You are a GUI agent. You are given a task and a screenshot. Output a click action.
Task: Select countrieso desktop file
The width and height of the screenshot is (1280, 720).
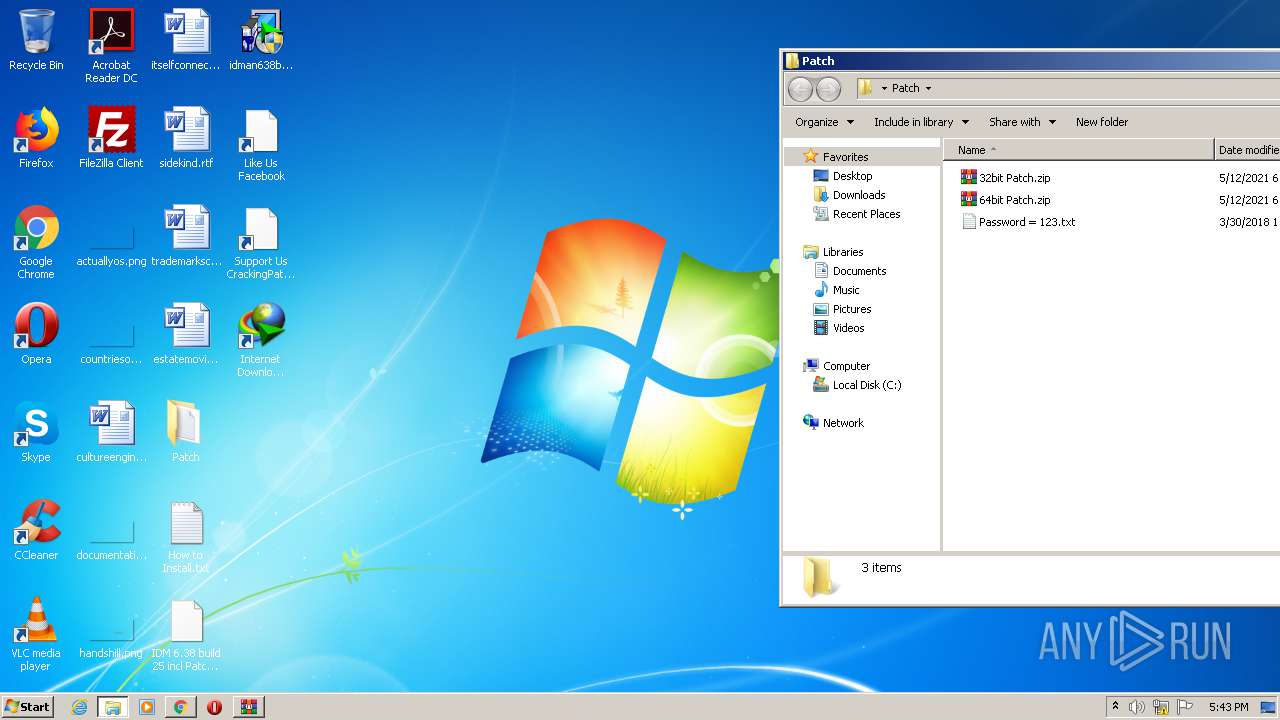coord(111,341)
